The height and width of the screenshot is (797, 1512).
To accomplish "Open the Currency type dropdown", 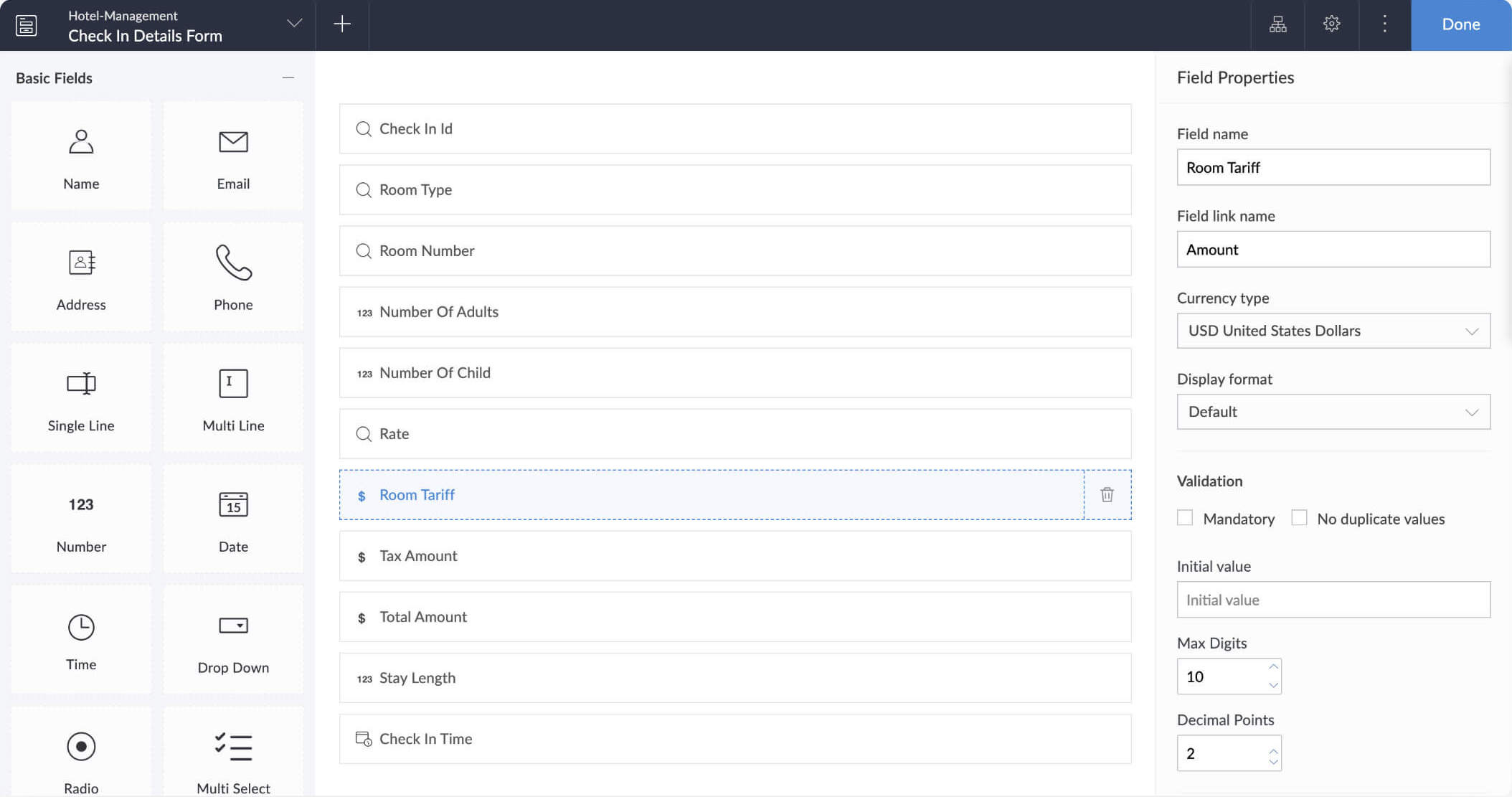I will (x=1333, y=331).
